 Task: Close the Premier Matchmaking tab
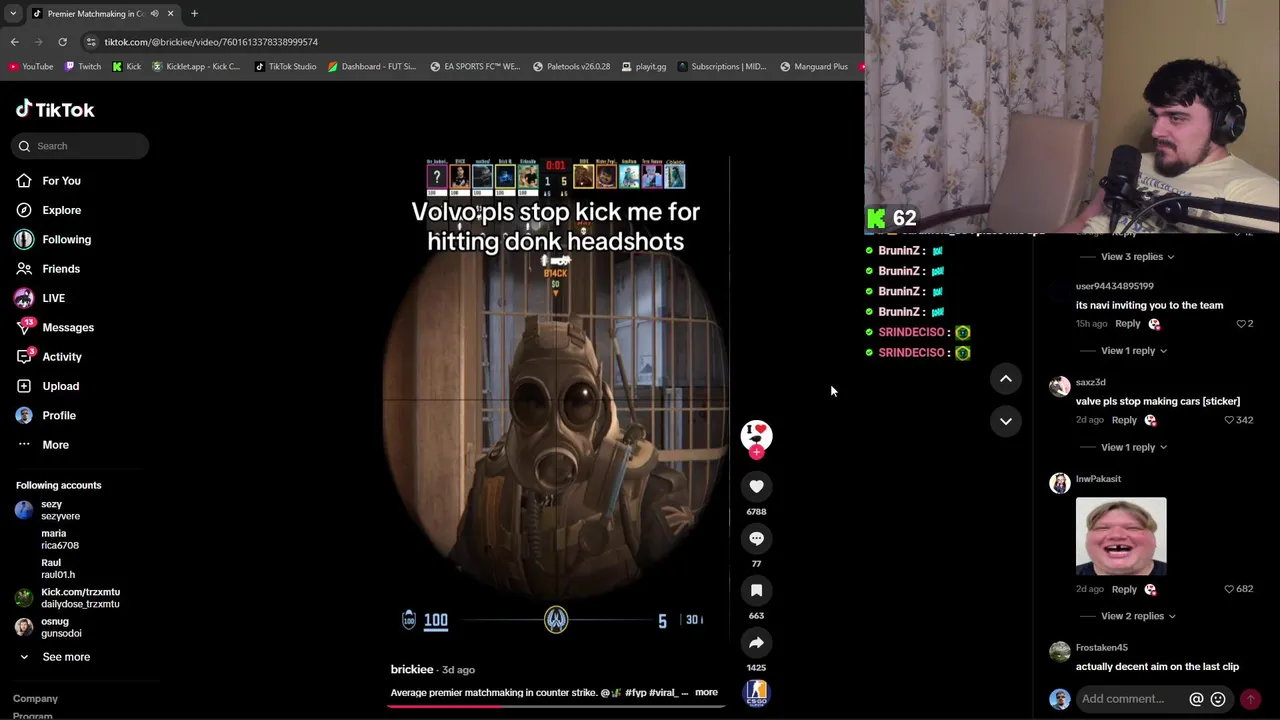coord(170,14)
